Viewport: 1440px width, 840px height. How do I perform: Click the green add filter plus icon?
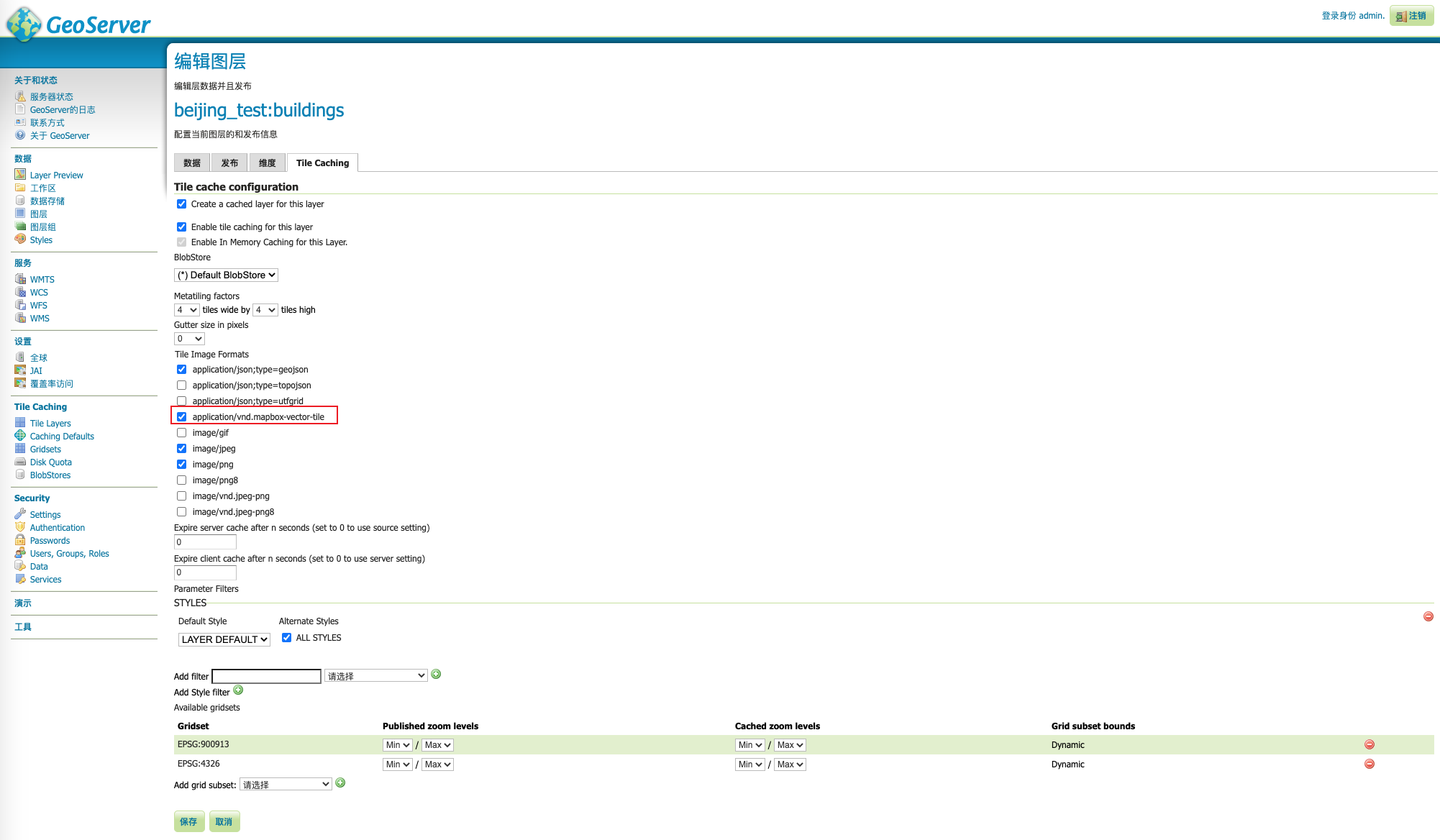(436, 675)
